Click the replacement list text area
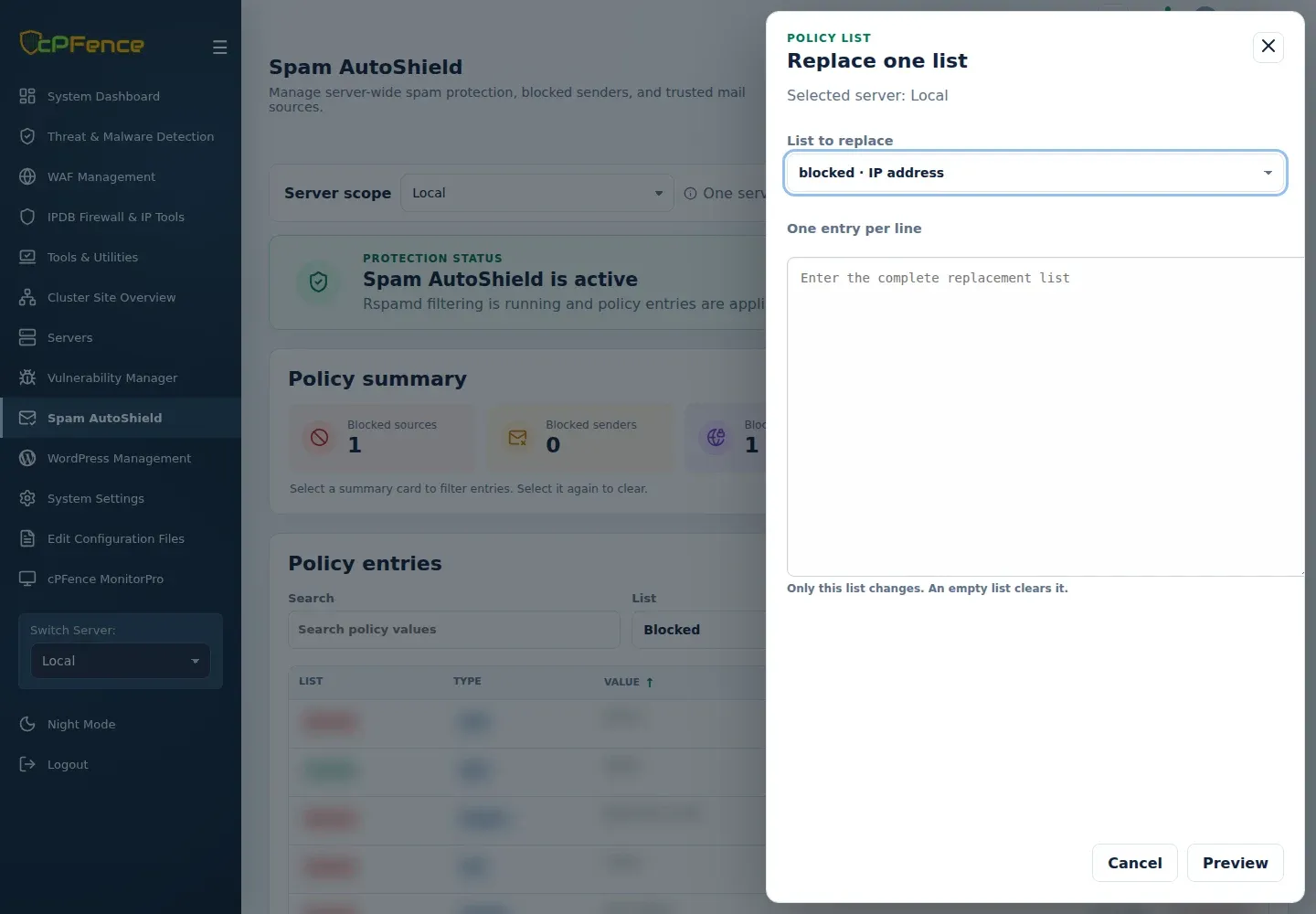 click(1045, 417)
